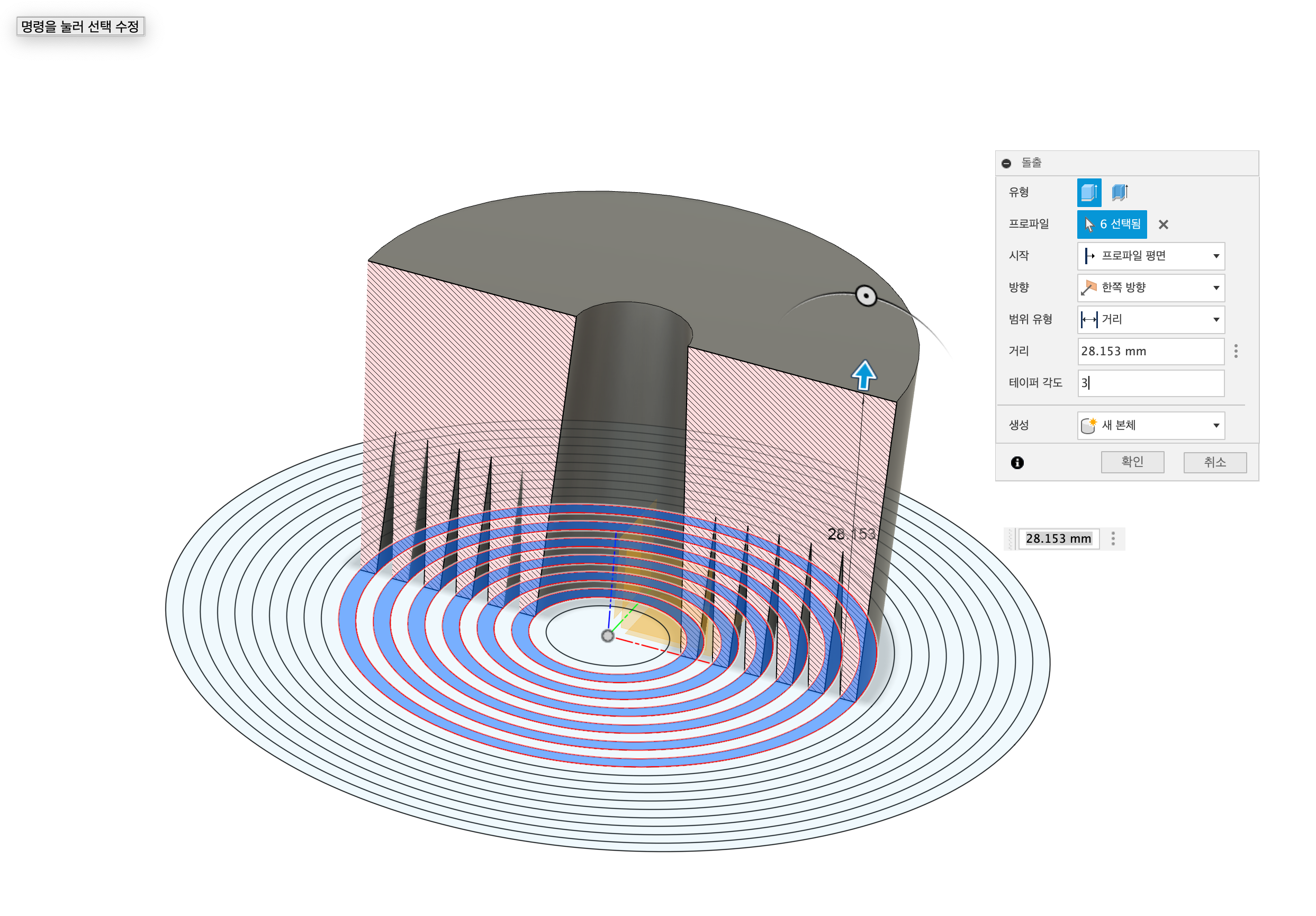Select the Thin Extrude type icon
Screen dimensions: 1316x916
click(1120, 192)
